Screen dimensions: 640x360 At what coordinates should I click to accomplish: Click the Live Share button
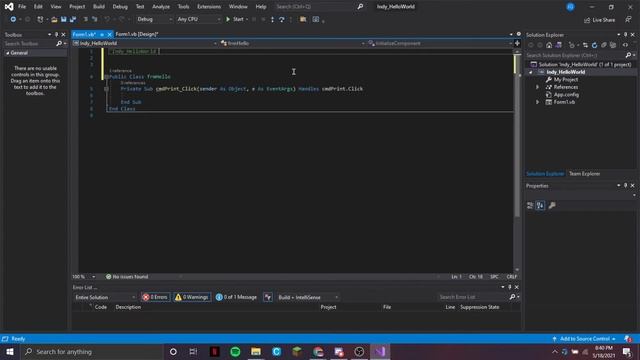[599, 20]
